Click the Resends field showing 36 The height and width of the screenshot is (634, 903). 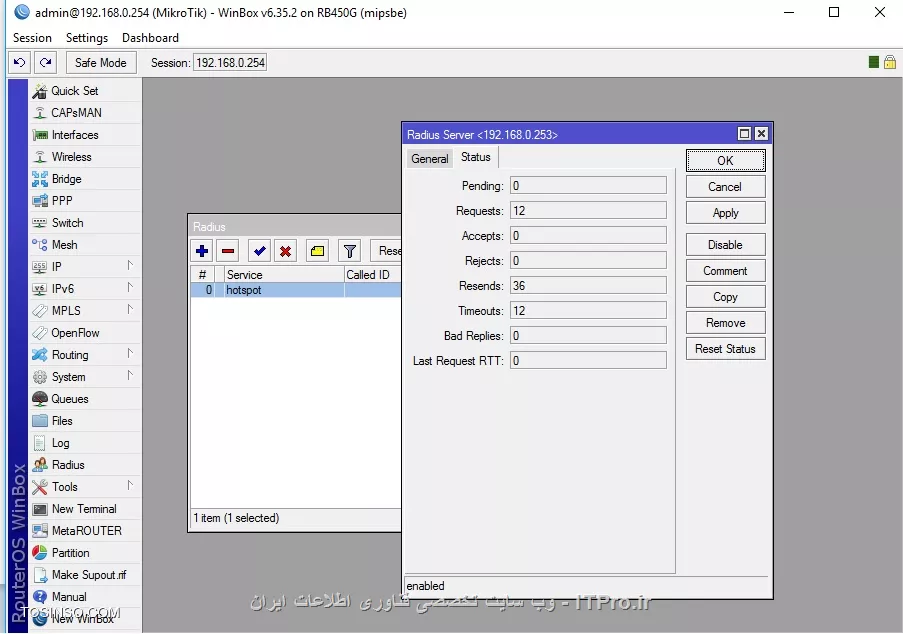pos(588,285)
